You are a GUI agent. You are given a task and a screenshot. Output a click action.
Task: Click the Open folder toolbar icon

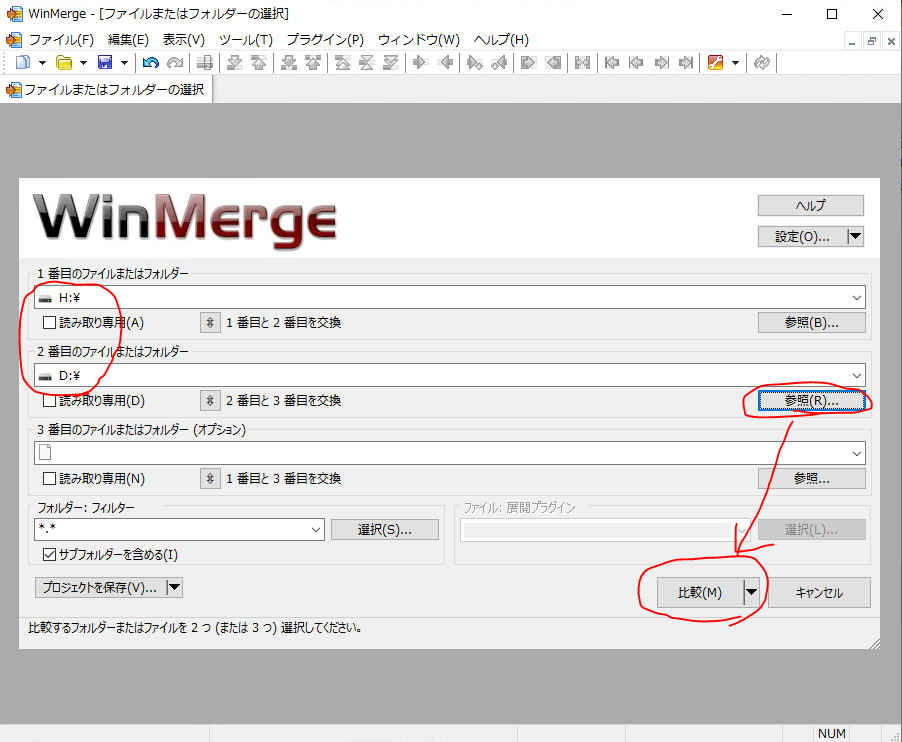click(x=64, y=62)
